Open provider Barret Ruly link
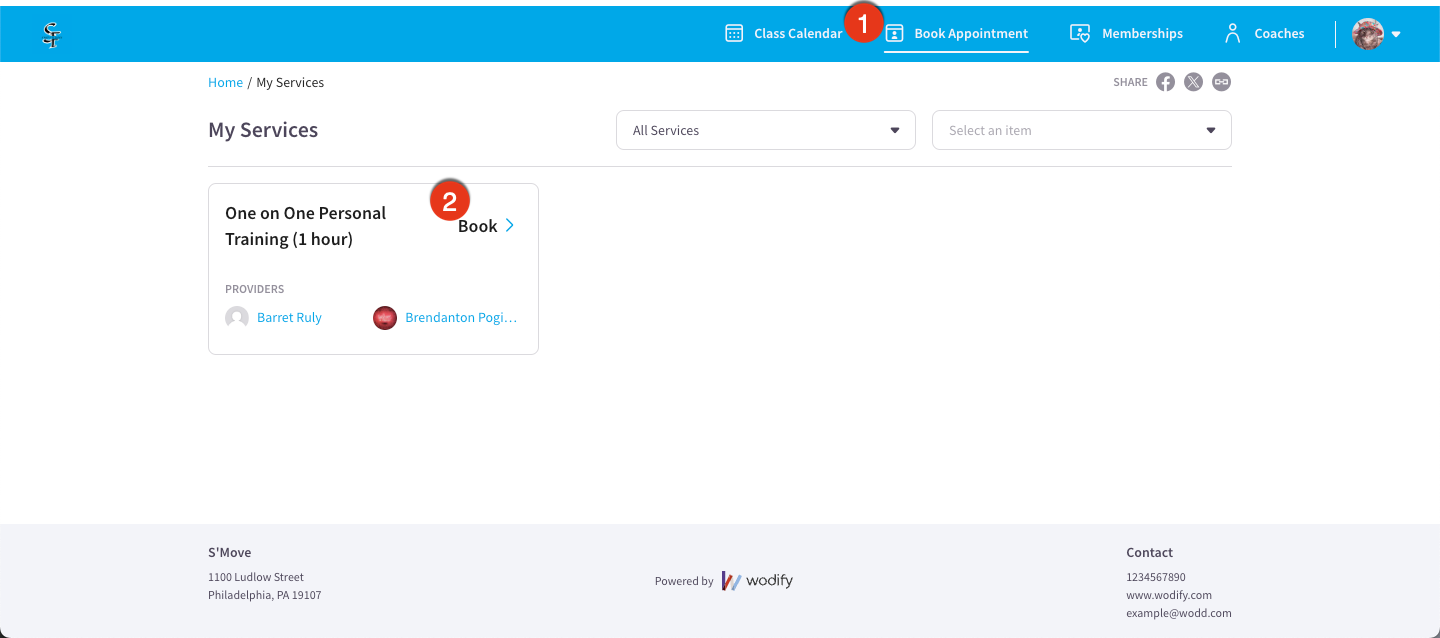The width and height of the screenshot is (1440, 638). tap(289, 318)
